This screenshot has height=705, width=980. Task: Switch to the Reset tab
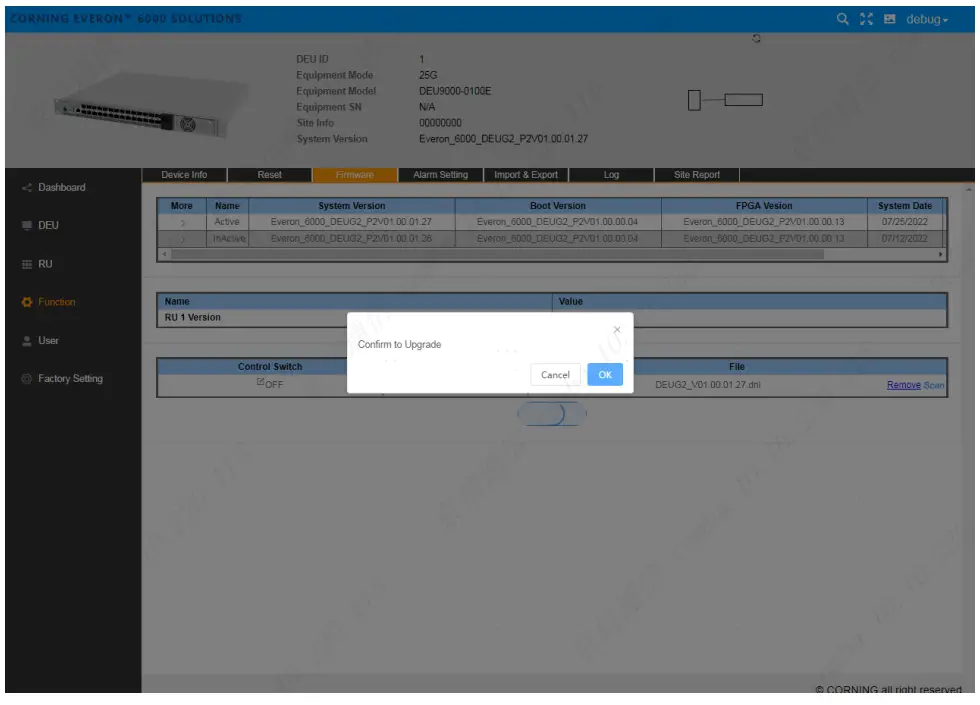click(x=269, y=175)
